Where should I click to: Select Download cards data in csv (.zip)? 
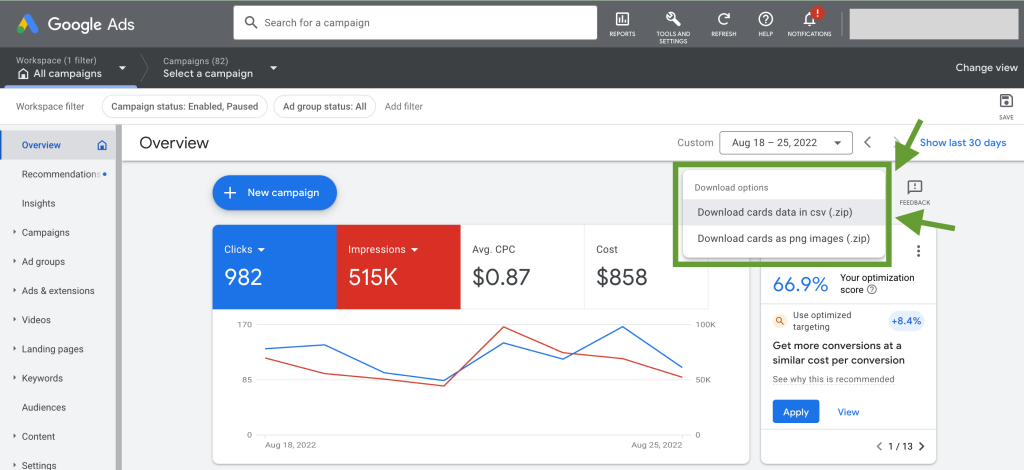coord(774,212)
